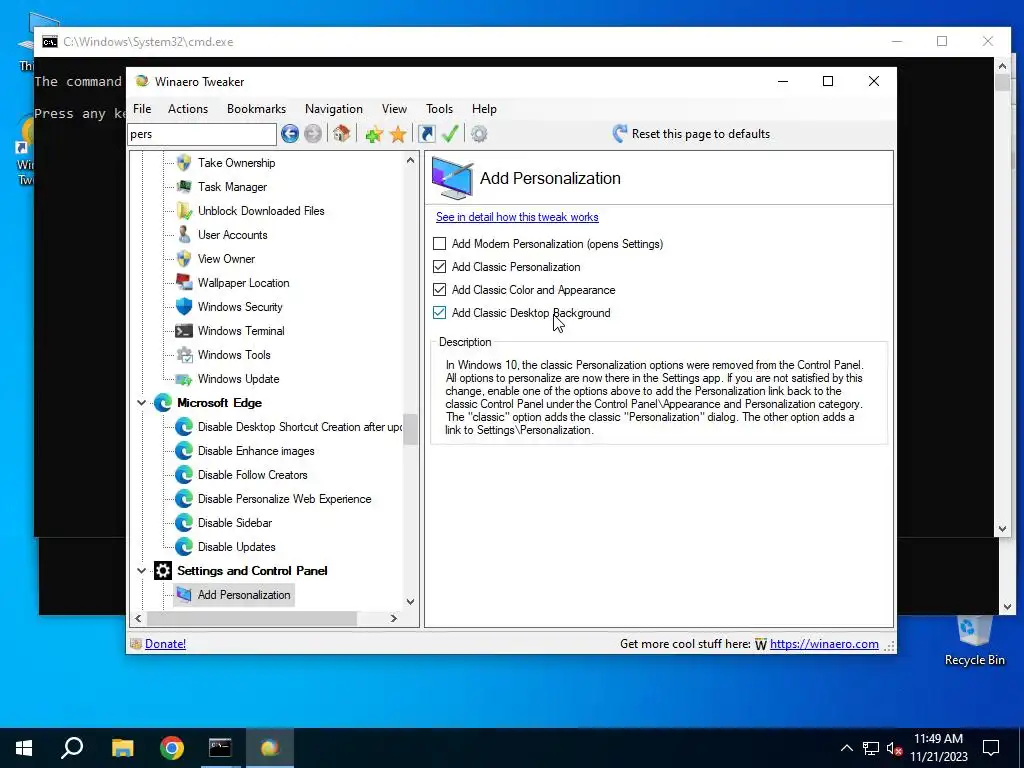The height and width of the screenshot is (768, 1024).
Task: Click the cmd.exe taskbar button
Action: (x=220, y=748)
